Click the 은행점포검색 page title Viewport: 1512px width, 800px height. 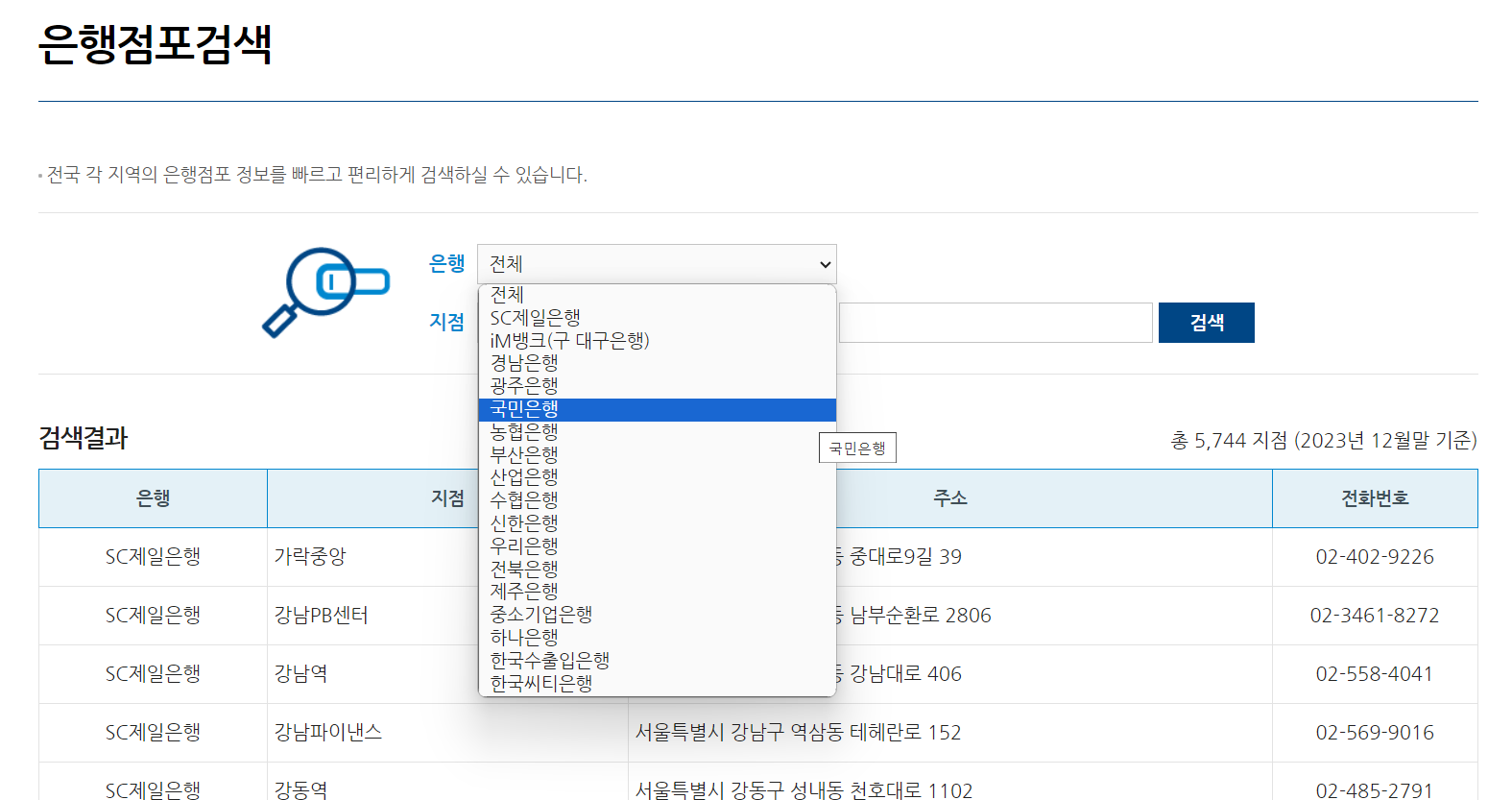tap(156, 43)
